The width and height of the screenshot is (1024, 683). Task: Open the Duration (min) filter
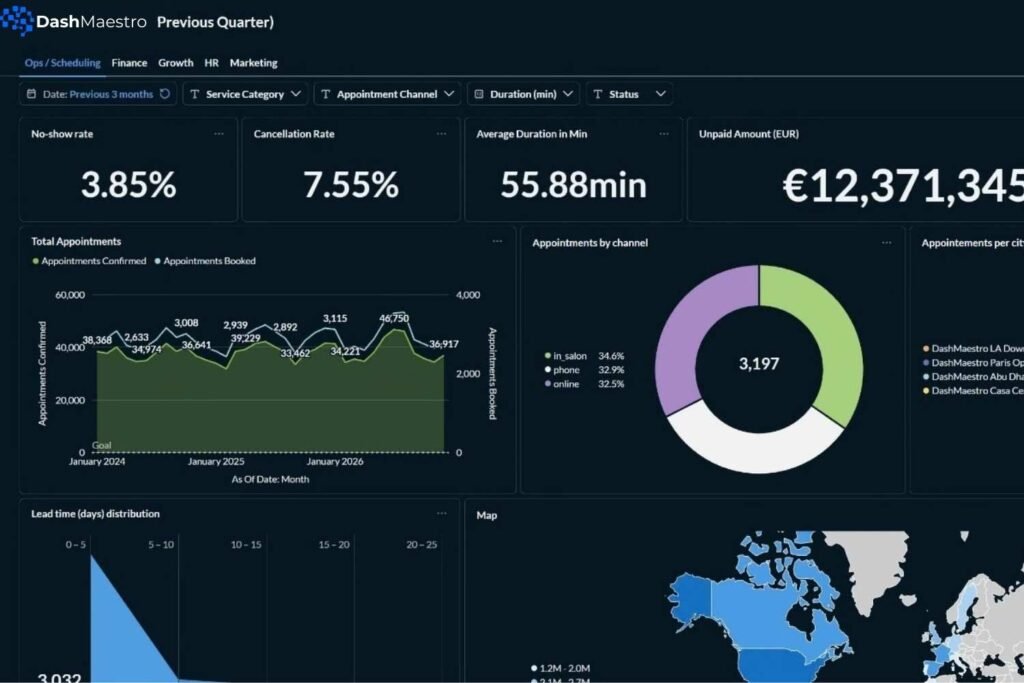click(x=523, y=94)
